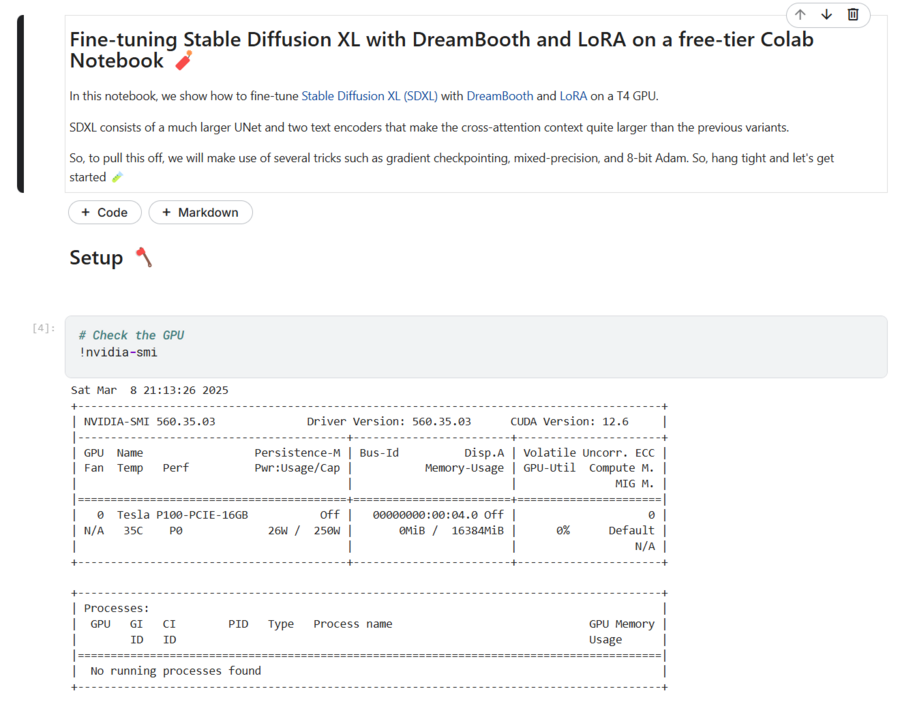Click the Setup heading
The image size is (900, 704).
pyautogui.click(x=96, y=258)
